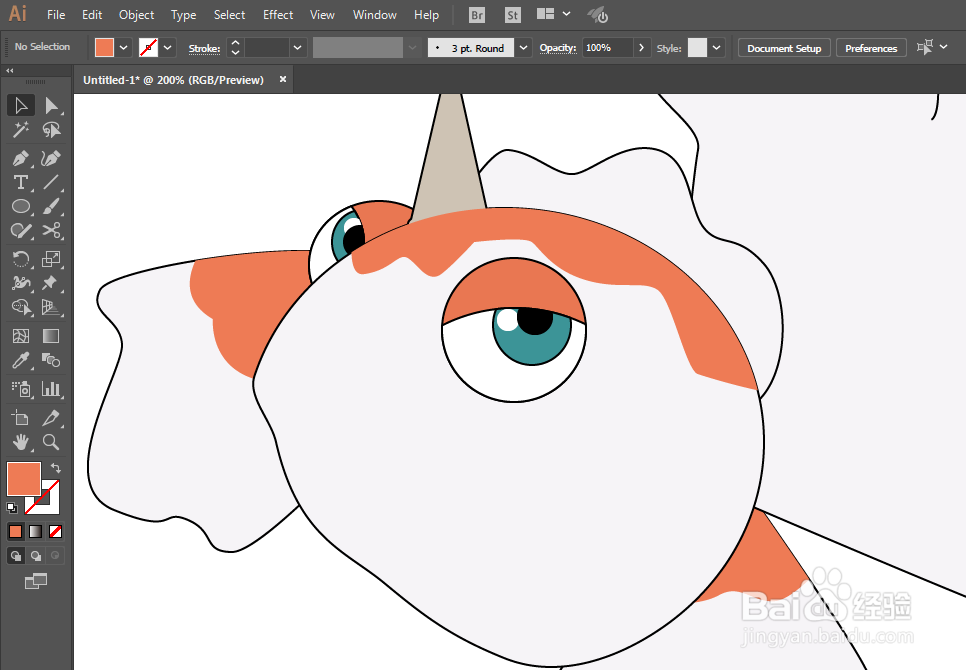Select the Scissors tool
This screenshot has height=670, width=966.
click(x=51, y=230)
